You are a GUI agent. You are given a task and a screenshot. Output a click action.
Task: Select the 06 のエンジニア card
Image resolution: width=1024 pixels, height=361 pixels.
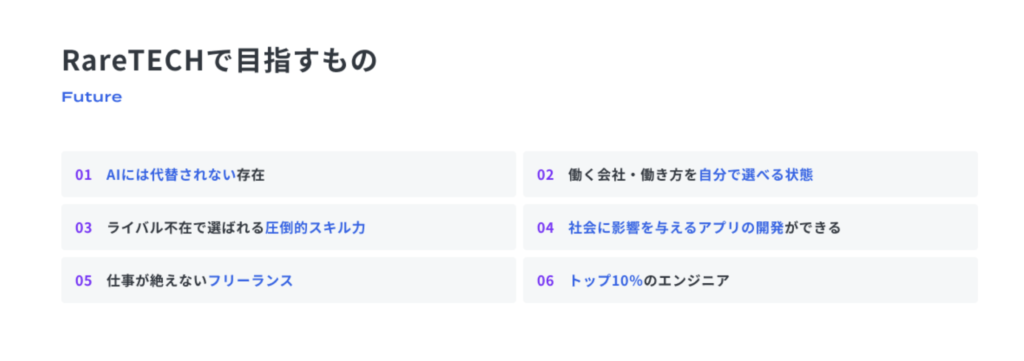(x=750, y=280)
